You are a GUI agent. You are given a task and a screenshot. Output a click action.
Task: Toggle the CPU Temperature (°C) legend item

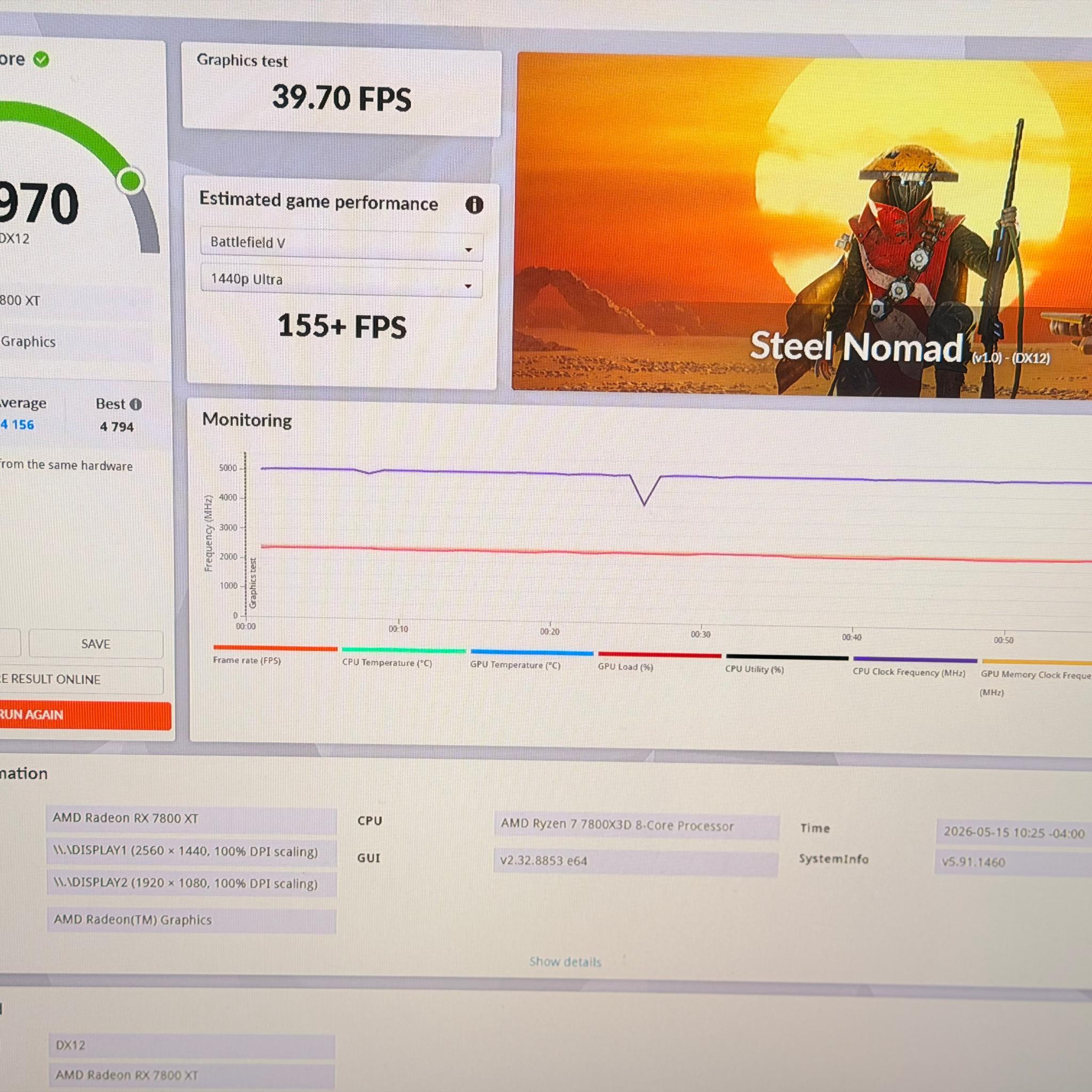coord(404,657)
